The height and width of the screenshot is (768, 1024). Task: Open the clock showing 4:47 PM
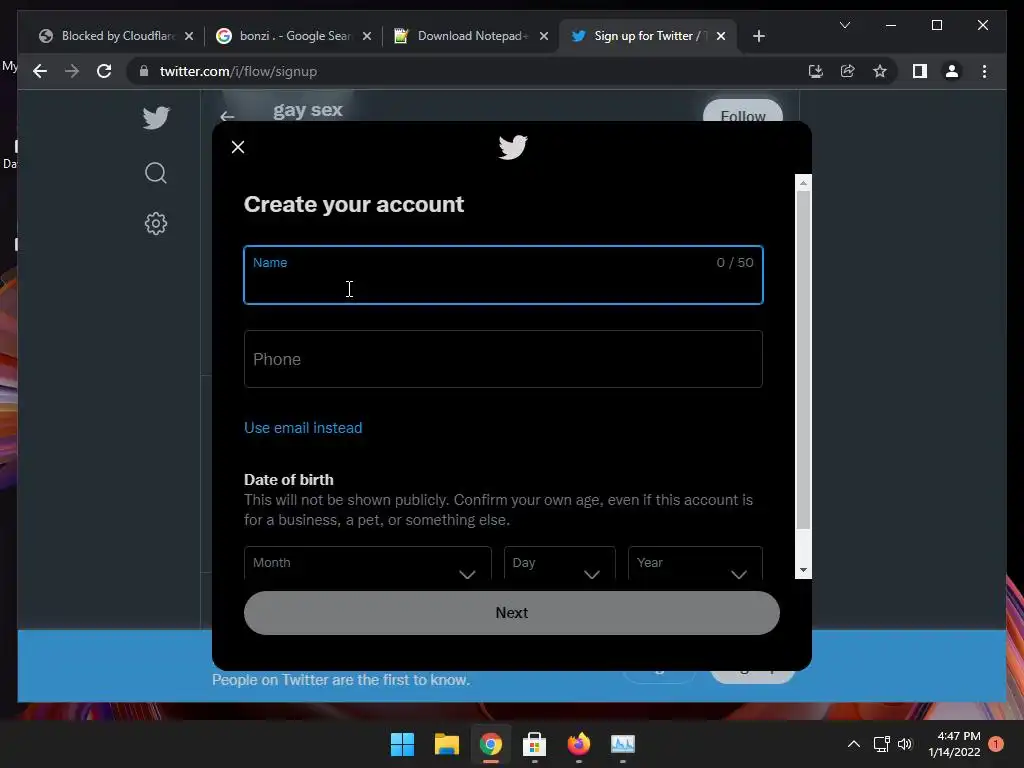[955, 744]
